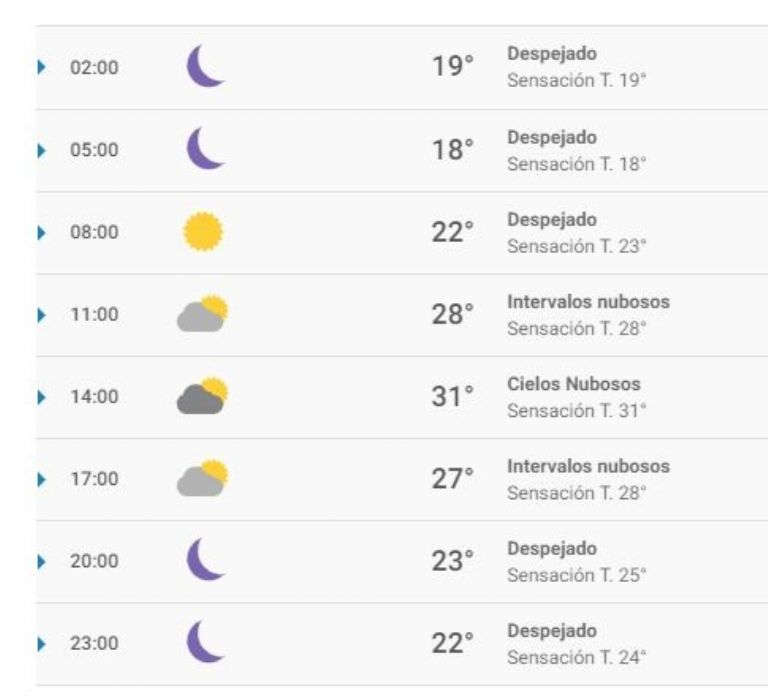This screenshot has width=768, height=699.
Task: Select the Sensación T. 25° text
Action: (576, 575)
